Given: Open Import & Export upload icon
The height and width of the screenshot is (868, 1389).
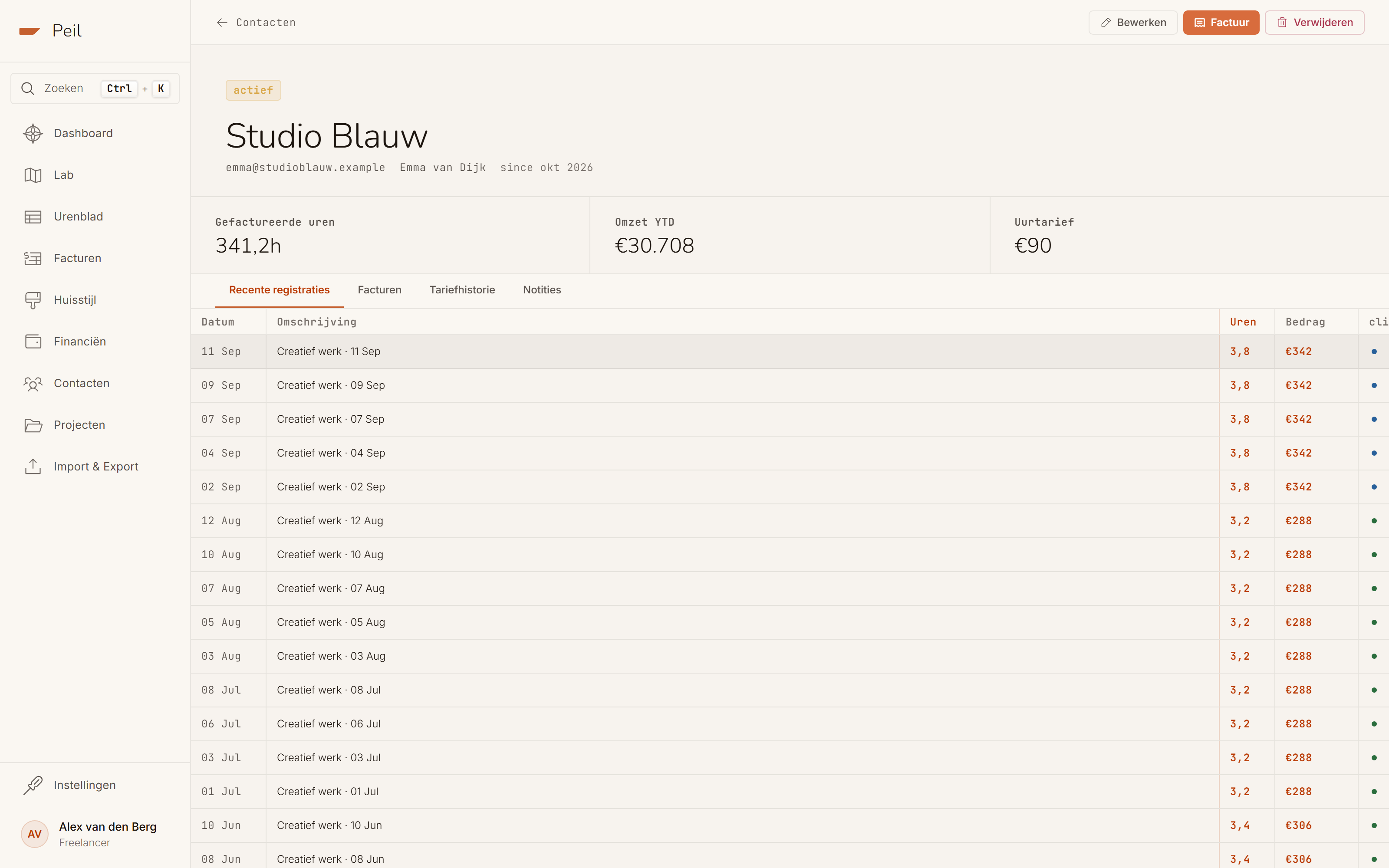Looking at the screenshot, I should click(33, 467).
